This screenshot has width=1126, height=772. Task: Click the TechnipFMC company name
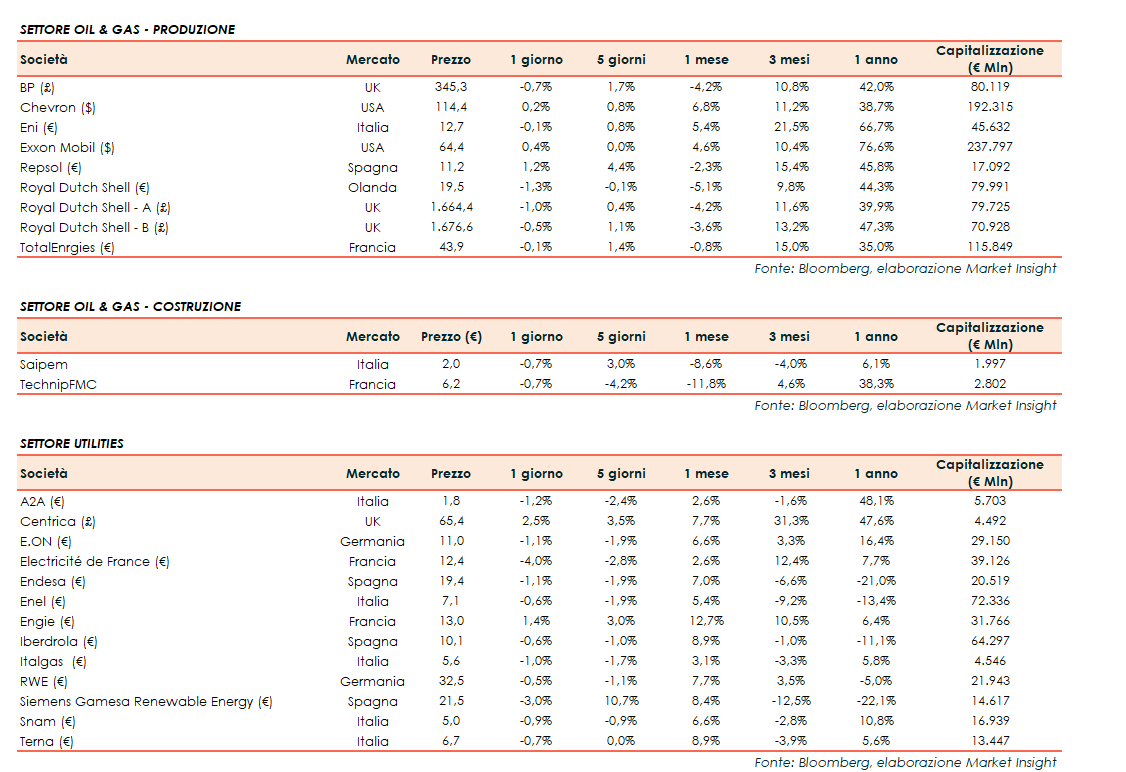pyautogui.click(x=58, y=384)
